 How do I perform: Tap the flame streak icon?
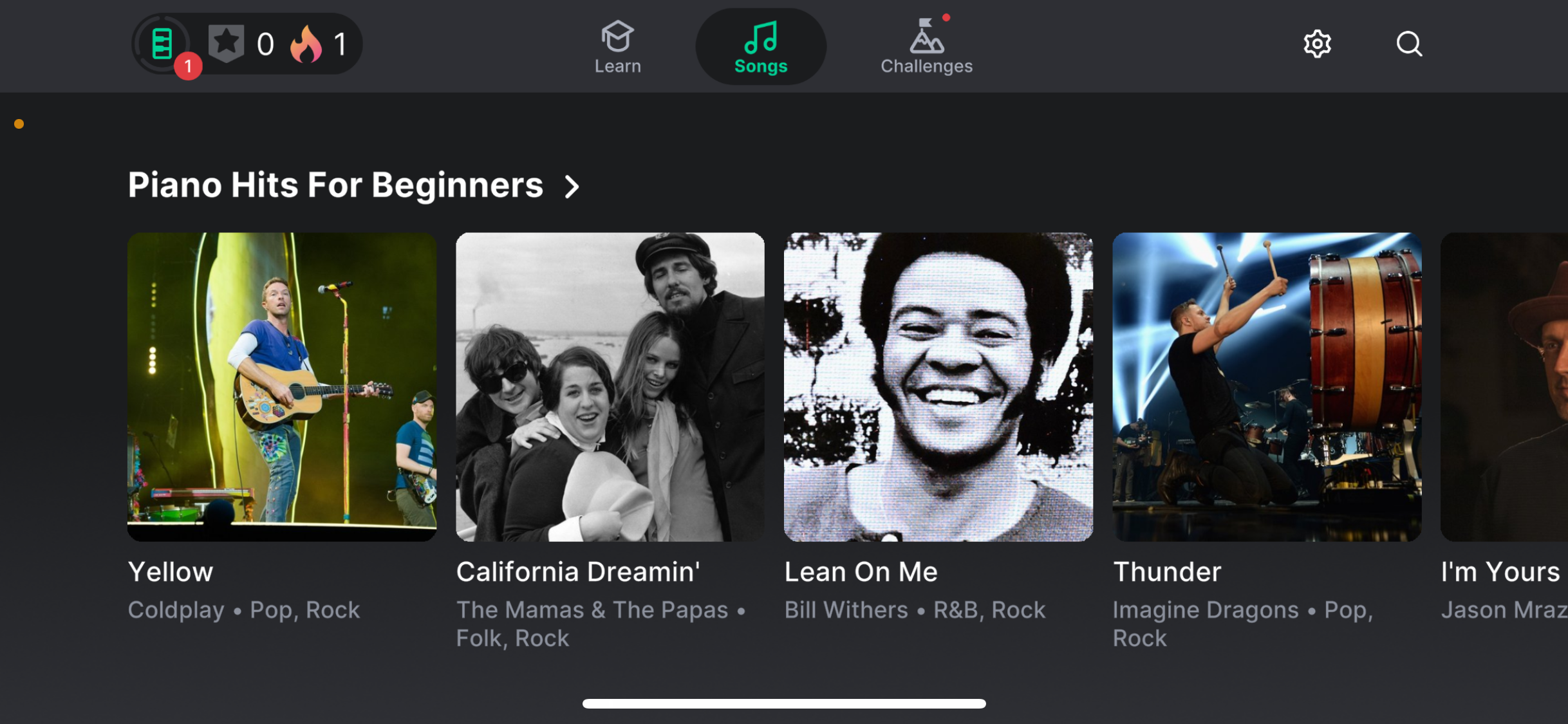[306, 44]
